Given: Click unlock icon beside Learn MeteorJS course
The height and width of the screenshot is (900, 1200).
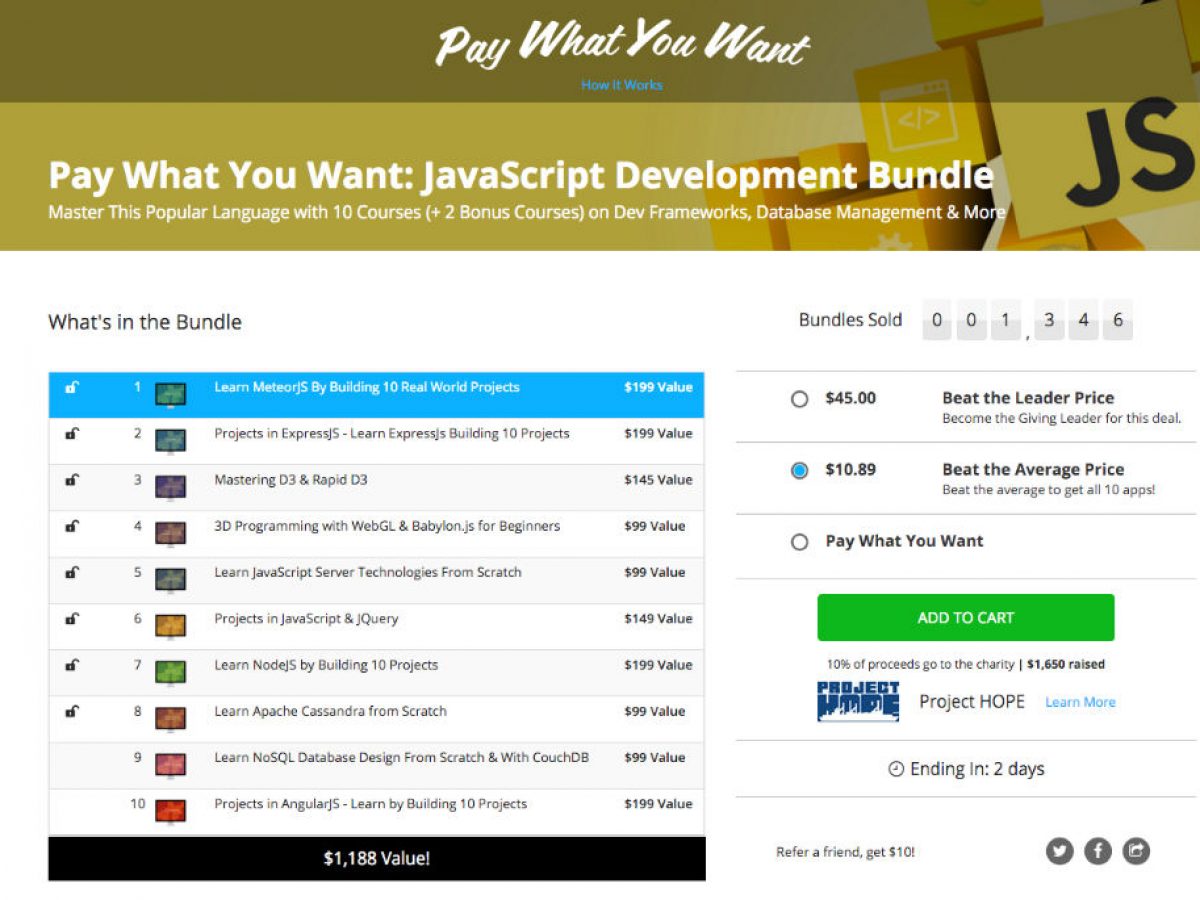Looking at the screenshot, I should click(72, 388).
